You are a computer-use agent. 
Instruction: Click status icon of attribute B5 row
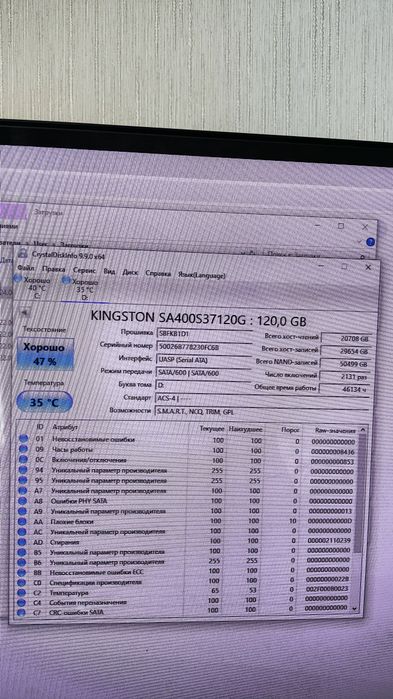[22, 552]
